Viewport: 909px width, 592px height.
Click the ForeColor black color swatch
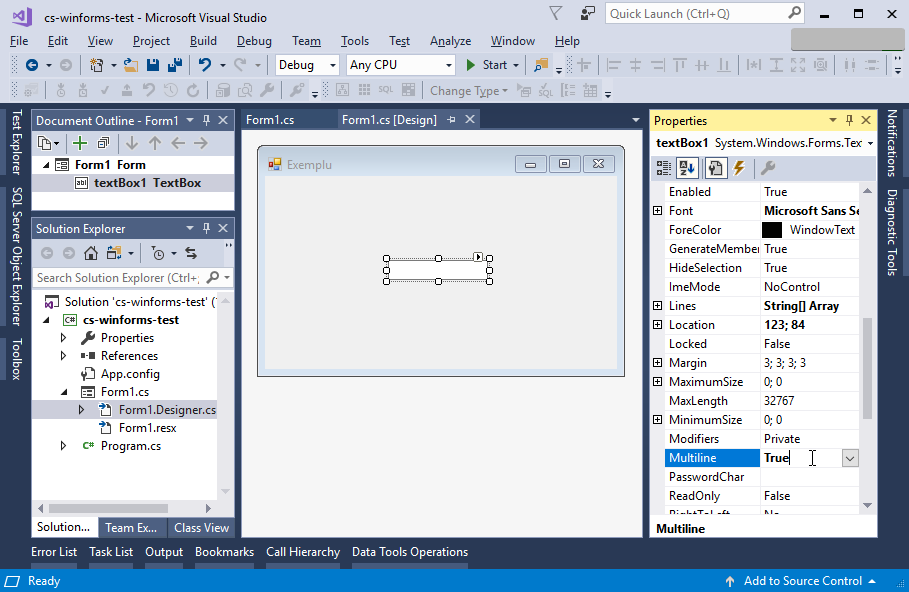(772, 230)
